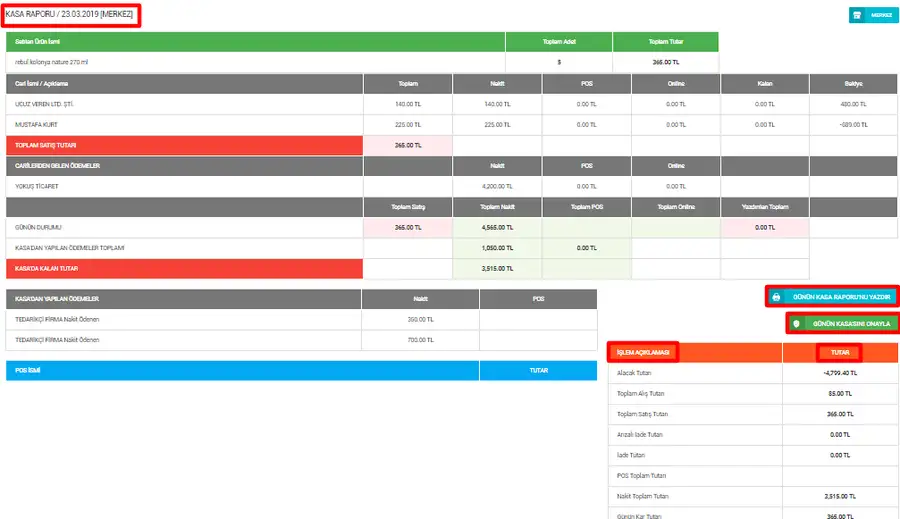Click the 700.00 TL supplier payment amount

coord(420,340)
